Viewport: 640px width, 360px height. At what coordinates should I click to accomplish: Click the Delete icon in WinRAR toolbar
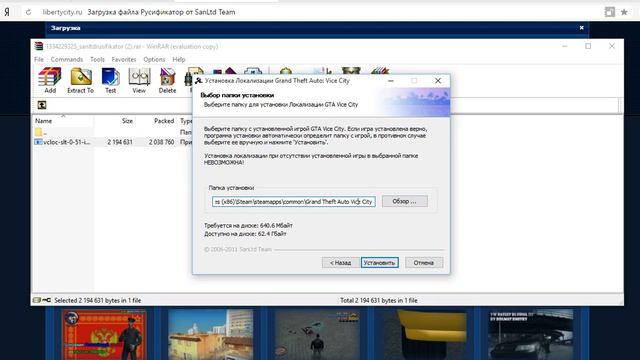click(167, 80)
